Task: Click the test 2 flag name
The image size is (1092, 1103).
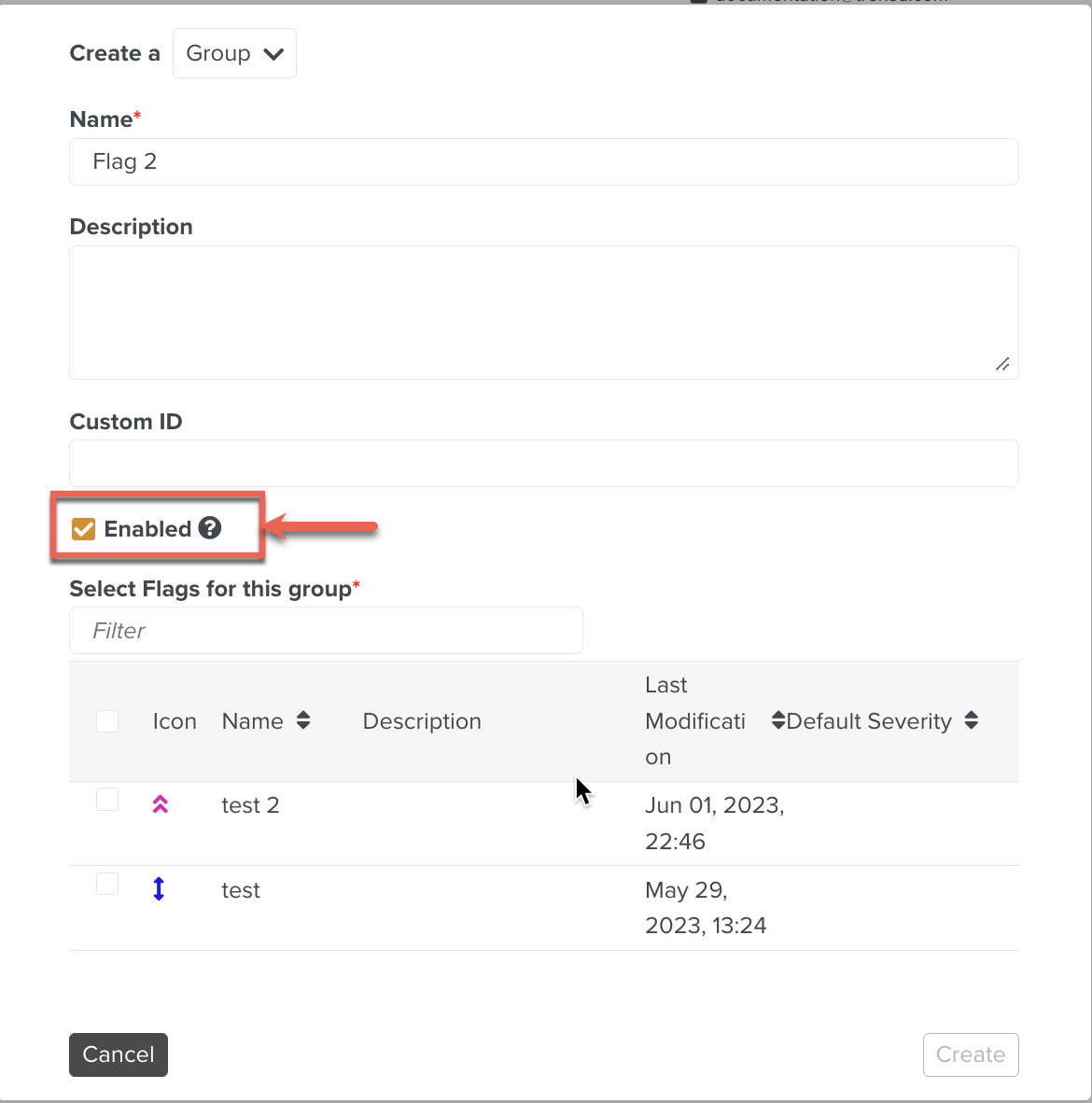Action: click(250, 805)
